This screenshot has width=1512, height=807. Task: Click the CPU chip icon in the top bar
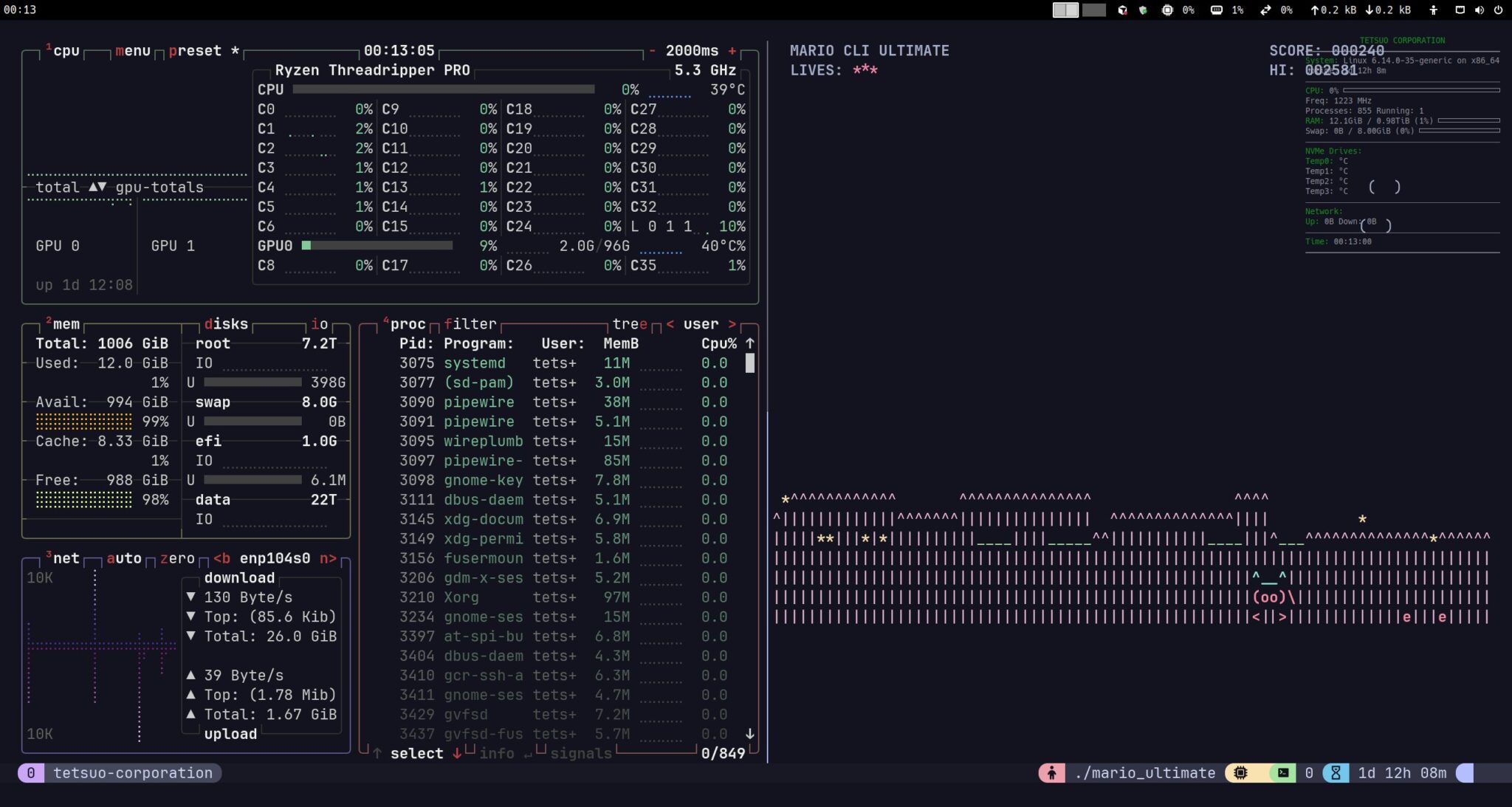click(x=1166, y=10)
